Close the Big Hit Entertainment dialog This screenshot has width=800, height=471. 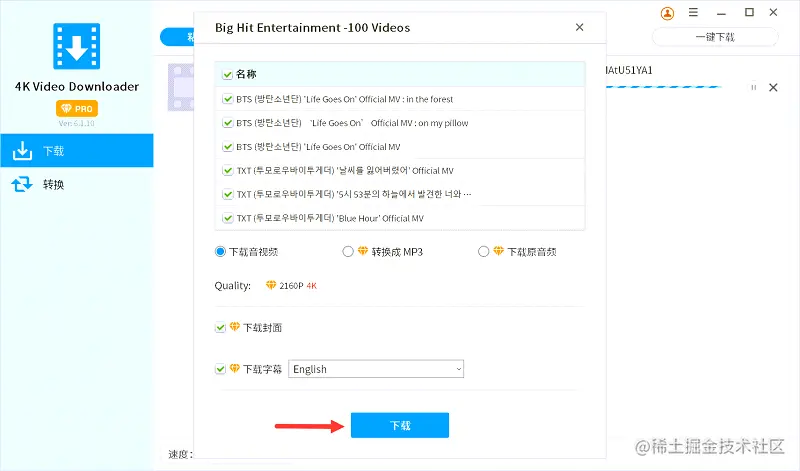[580, 27]
